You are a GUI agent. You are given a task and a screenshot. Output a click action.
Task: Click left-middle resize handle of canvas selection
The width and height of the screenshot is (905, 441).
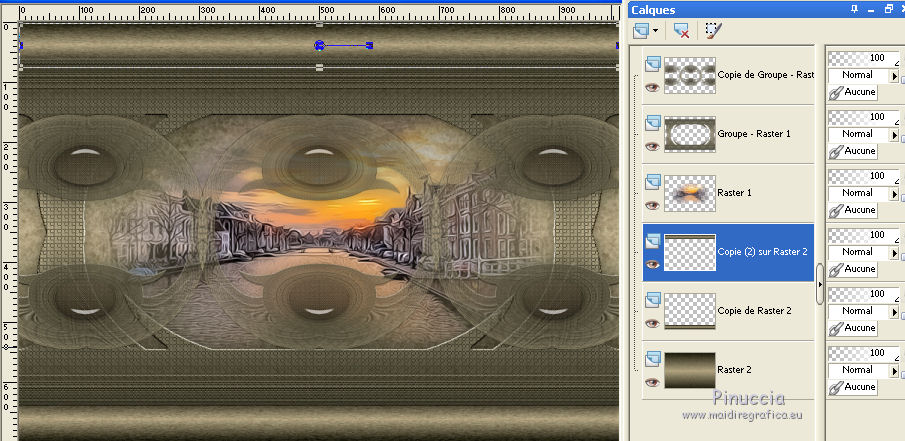[x=21, y=45]
